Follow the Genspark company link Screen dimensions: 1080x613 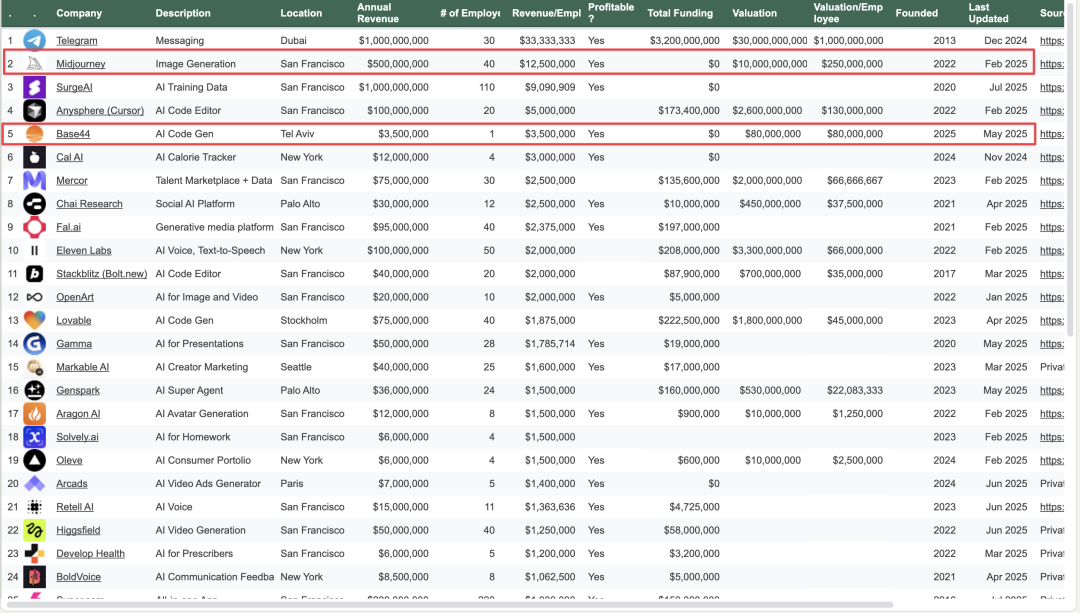(x=78, y=391)
